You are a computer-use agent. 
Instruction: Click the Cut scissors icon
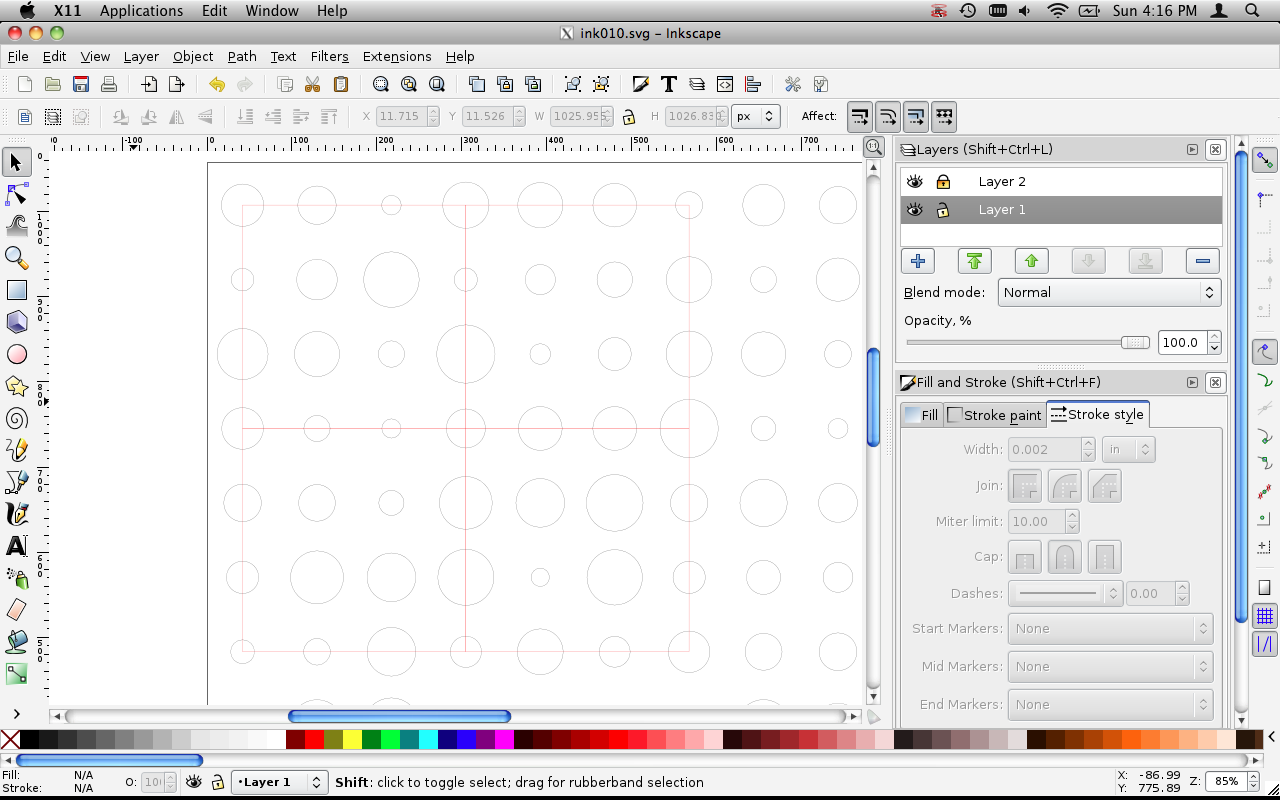pos(312,84)
